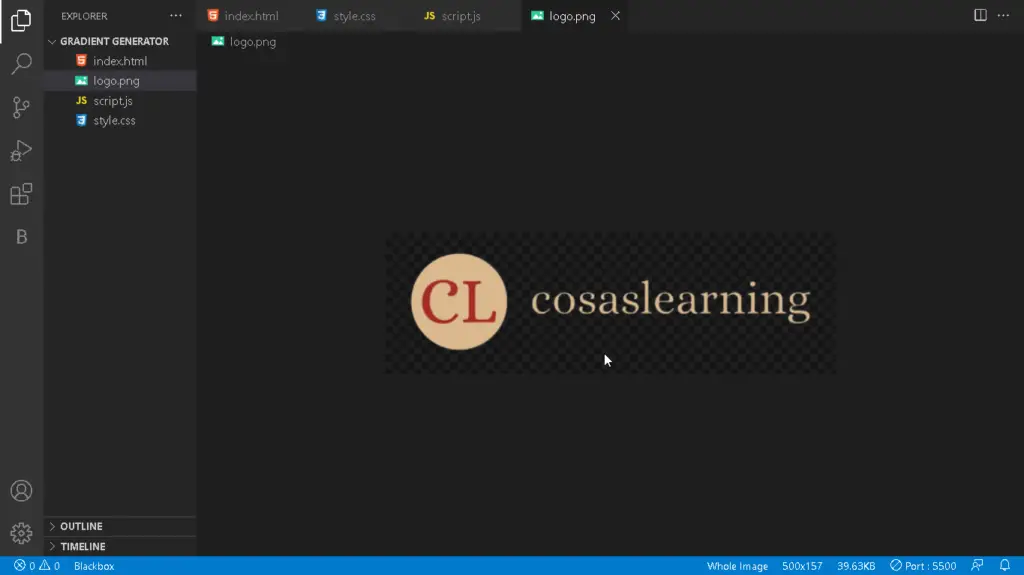Open script.js in the file tree
The width and height of the screenshot is (1024, 575).
tap(113, 101)
